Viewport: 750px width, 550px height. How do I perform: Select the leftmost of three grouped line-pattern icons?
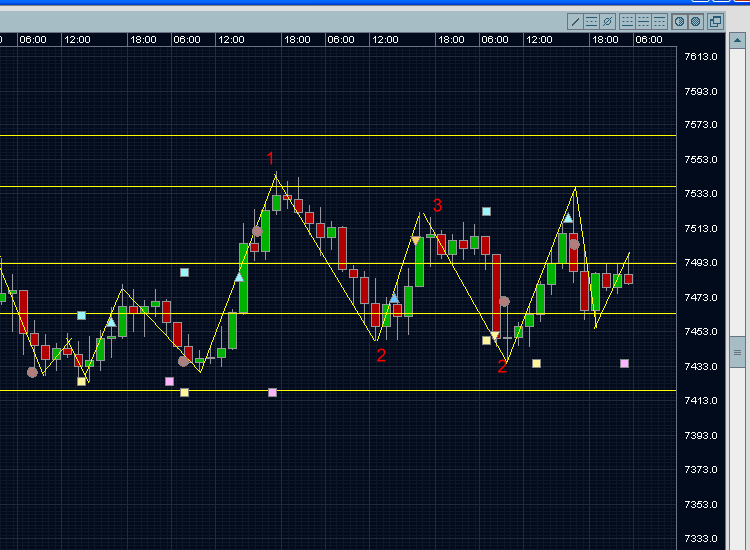(628, 21)
